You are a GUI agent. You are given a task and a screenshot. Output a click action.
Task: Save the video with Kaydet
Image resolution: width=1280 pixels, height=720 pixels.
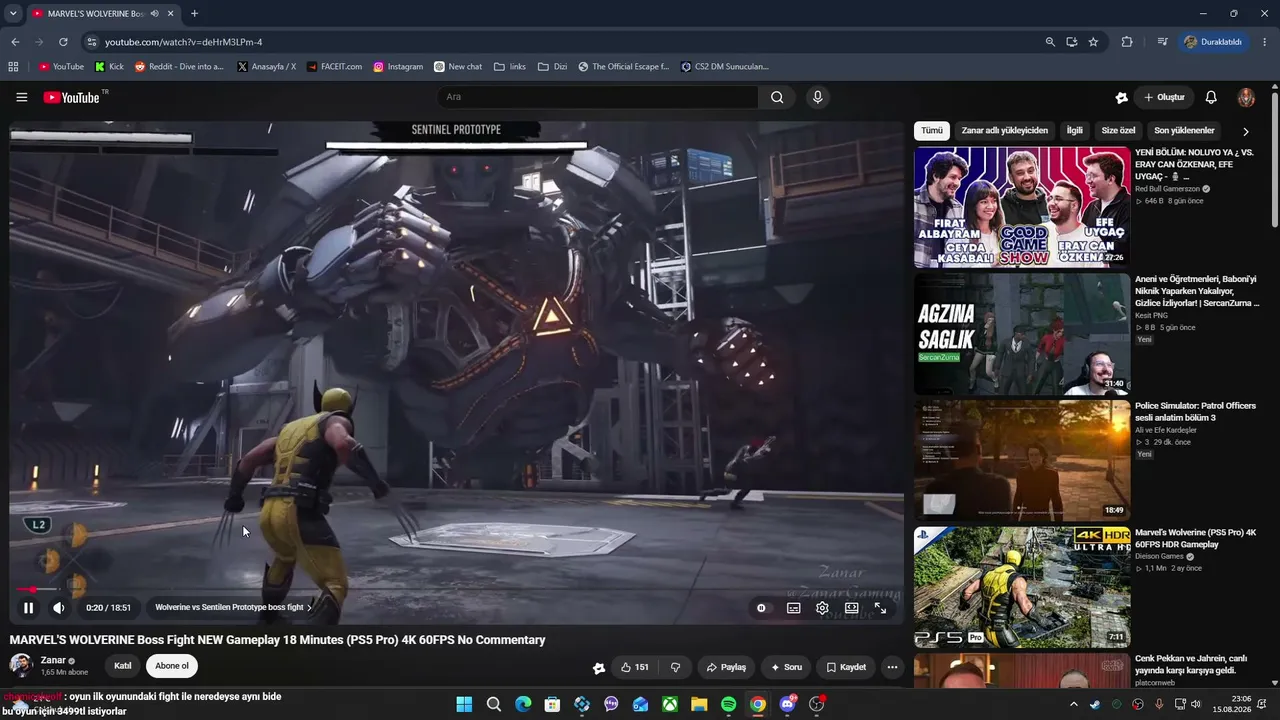coord(846,667)
